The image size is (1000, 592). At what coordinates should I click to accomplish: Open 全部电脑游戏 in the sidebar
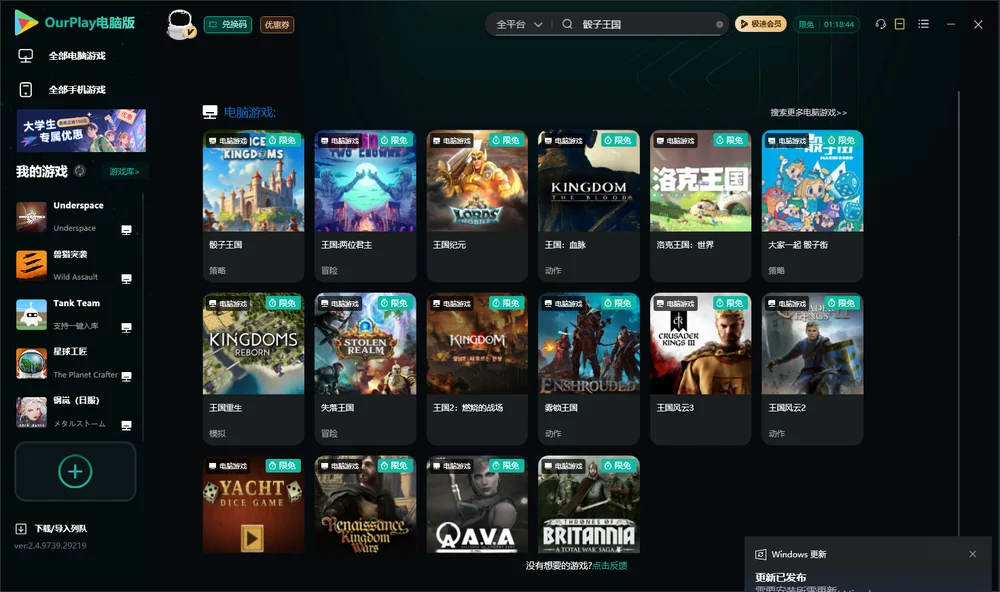pos(77,56)
